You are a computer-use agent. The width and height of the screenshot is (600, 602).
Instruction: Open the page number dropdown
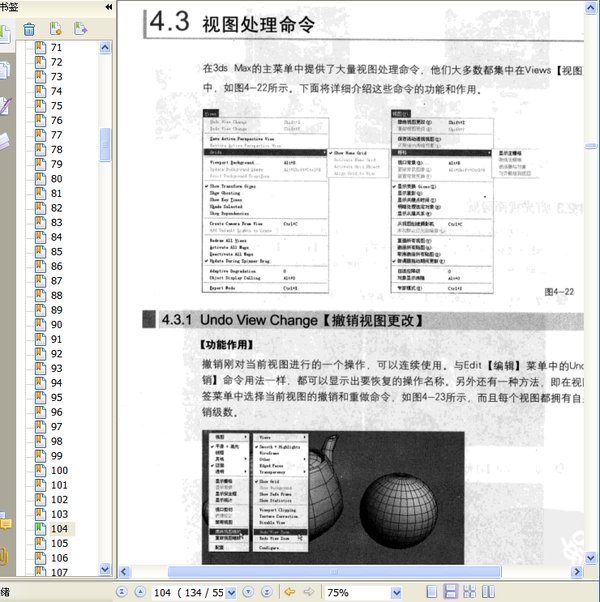pyautogui.click(x=231, y=593)
